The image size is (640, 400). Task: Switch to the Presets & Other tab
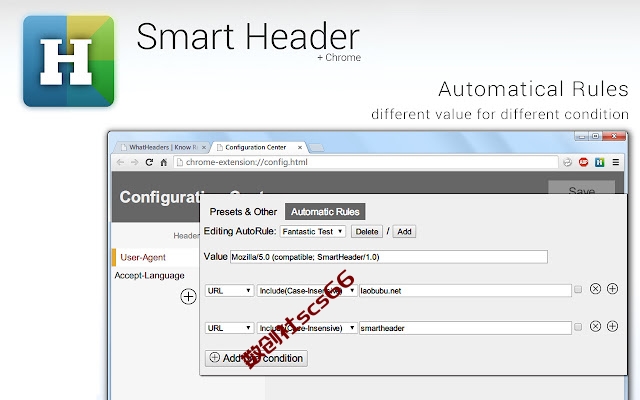[243, 212]
